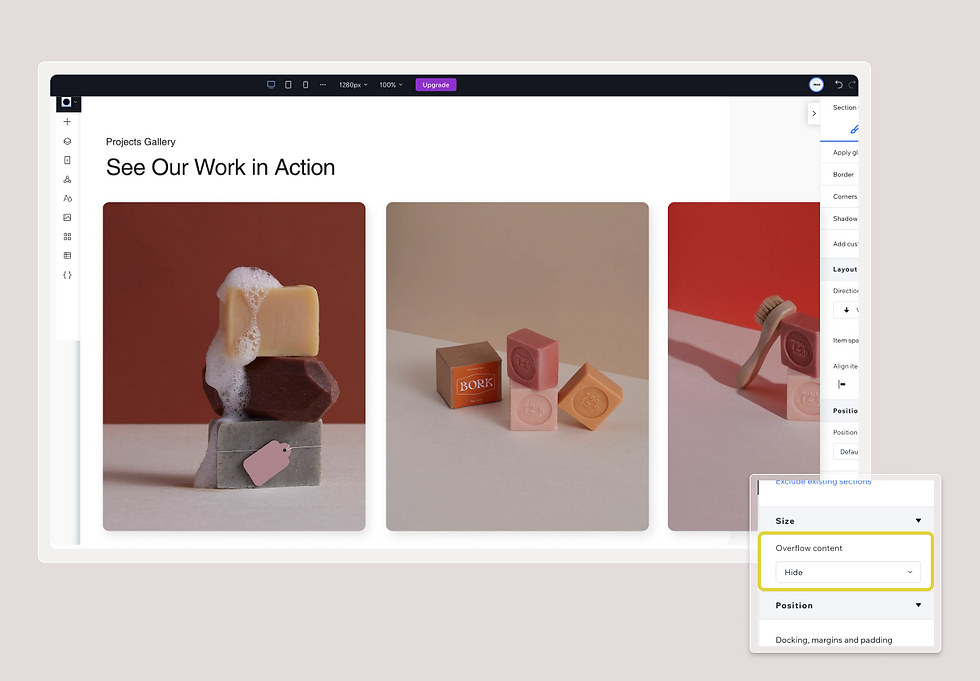The width and height of the screenshot is (980, 681).
Task: Select the mobile breakpoint icon
Action: pyautogui.click(x=306, y=85)
